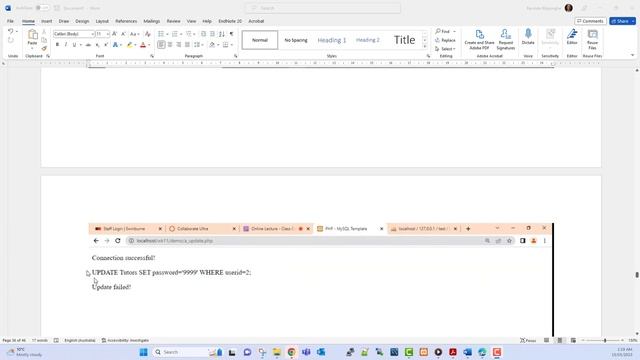Open the Font name dropdown
This screenshot has height=360, width=640.
[x=93, y=34]
